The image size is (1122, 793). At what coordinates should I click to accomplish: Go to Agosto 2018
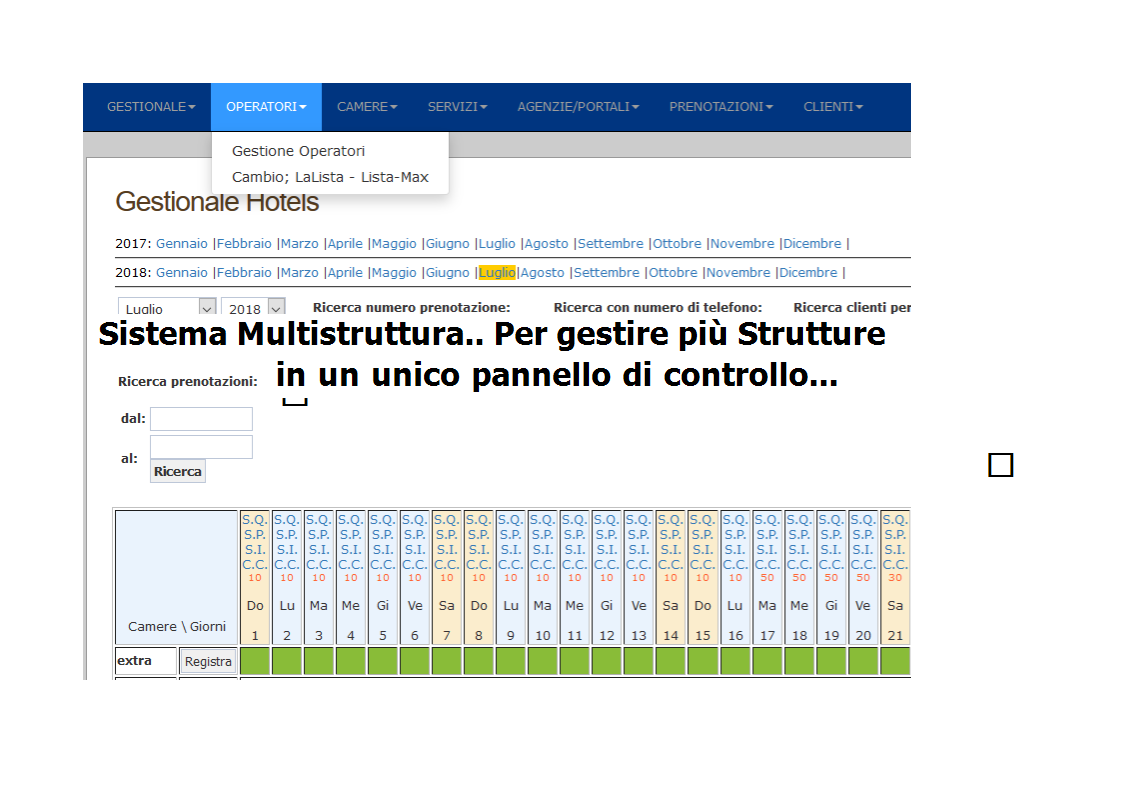(x=543, y=273)
